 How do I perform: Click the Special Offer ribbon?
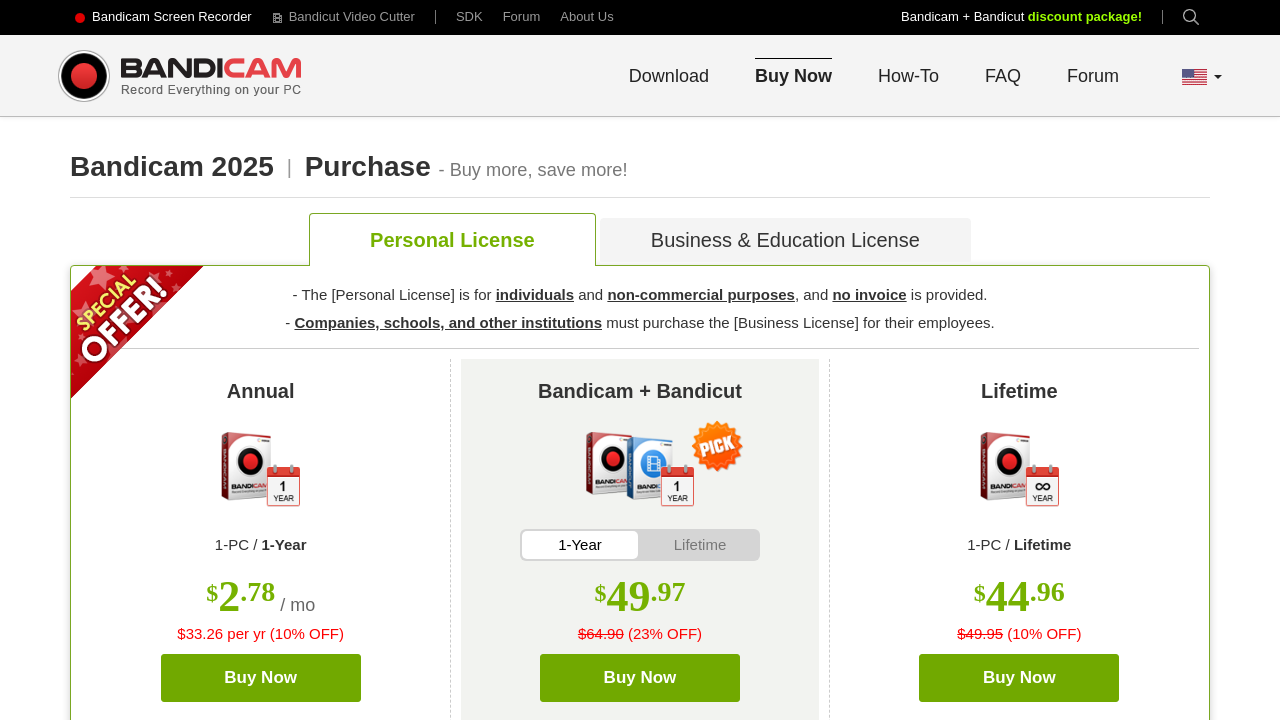point(124,318)
